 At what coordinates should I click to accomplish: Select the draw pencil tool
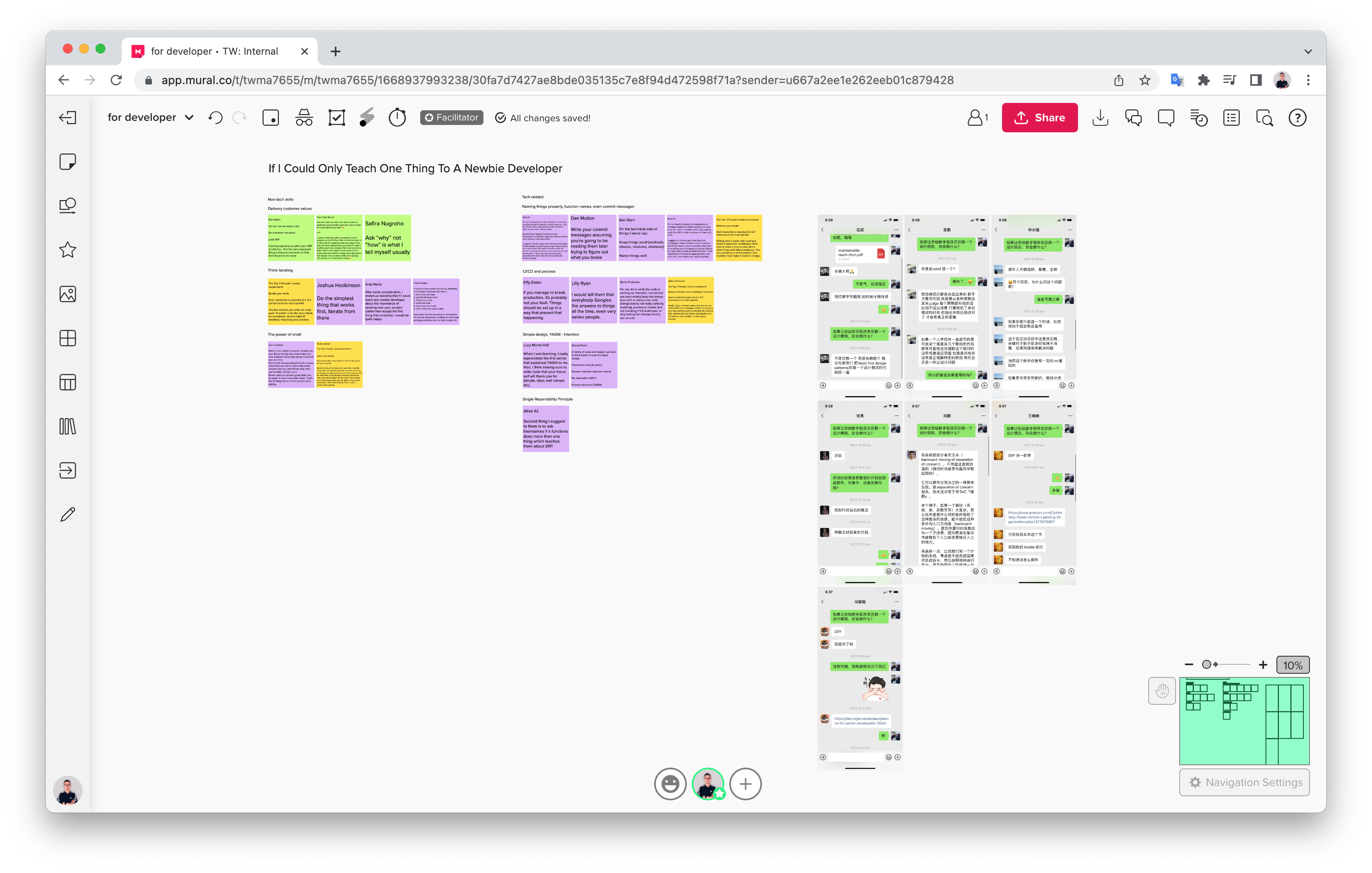tap(68, 514)
